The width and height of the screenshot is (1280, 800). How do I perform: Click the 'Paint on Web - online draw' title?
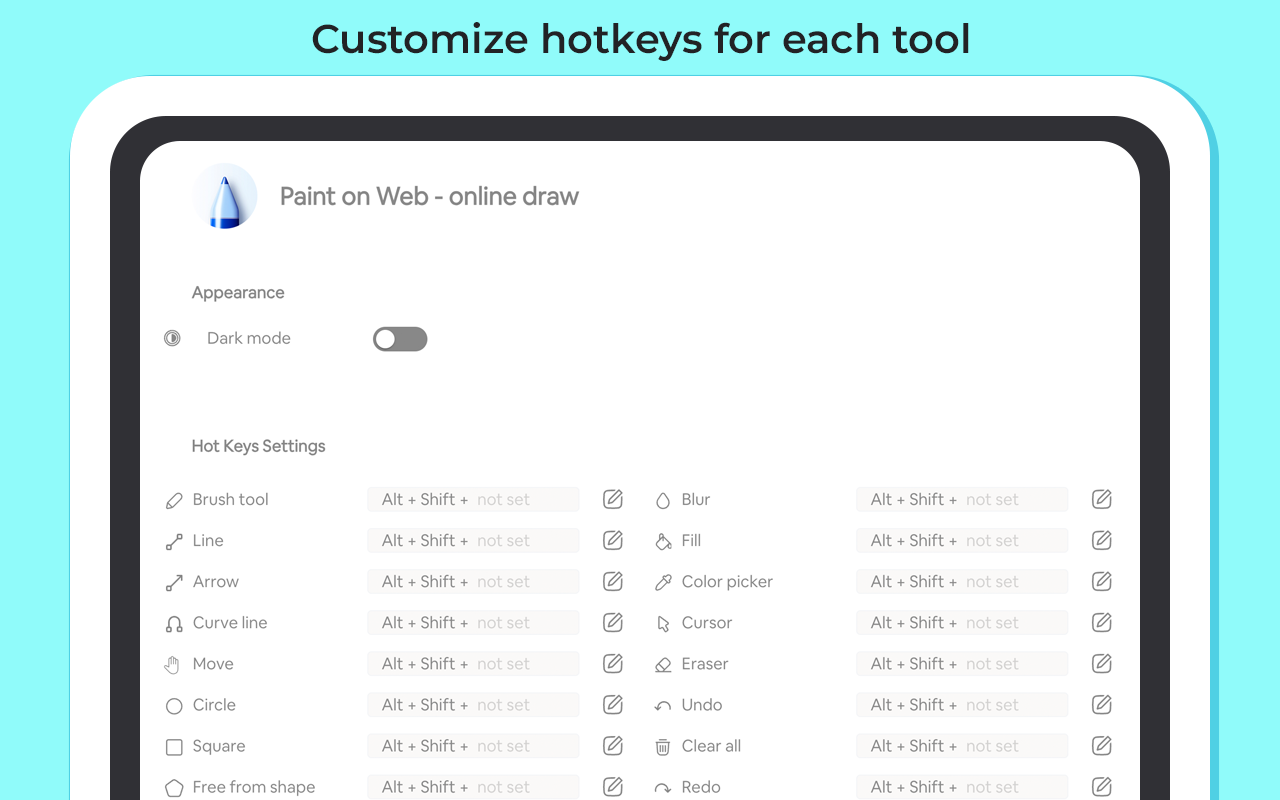tap(429, 196)
